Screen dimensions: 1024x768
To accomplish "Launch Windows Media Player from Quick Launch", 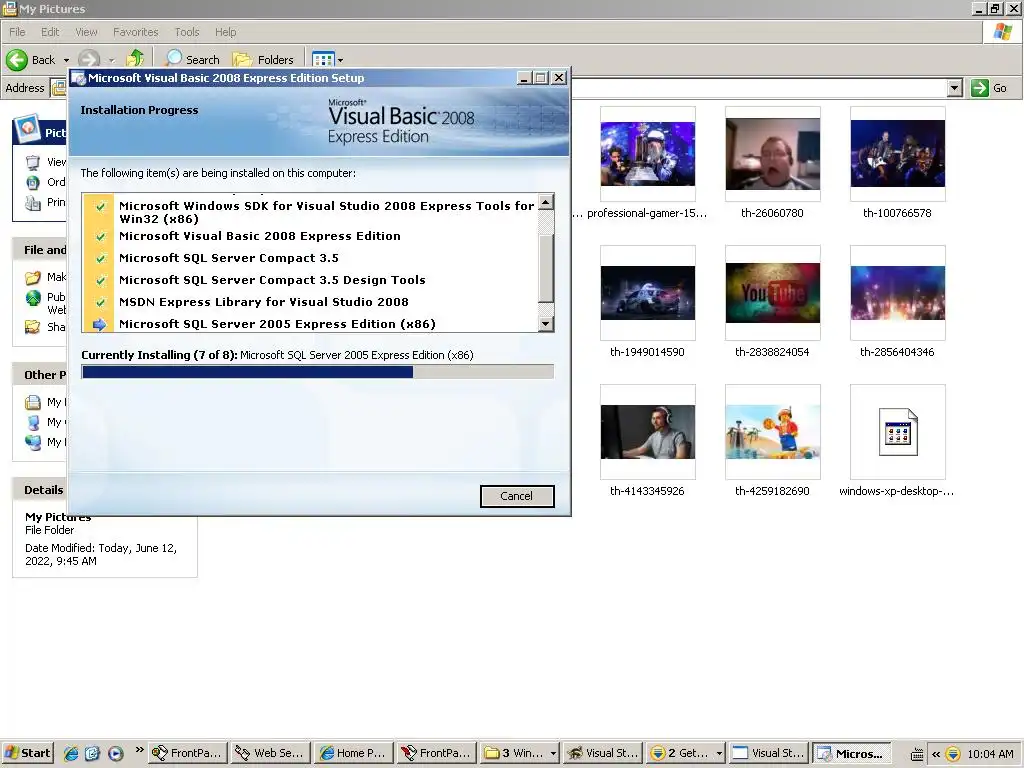I will 116,753.
